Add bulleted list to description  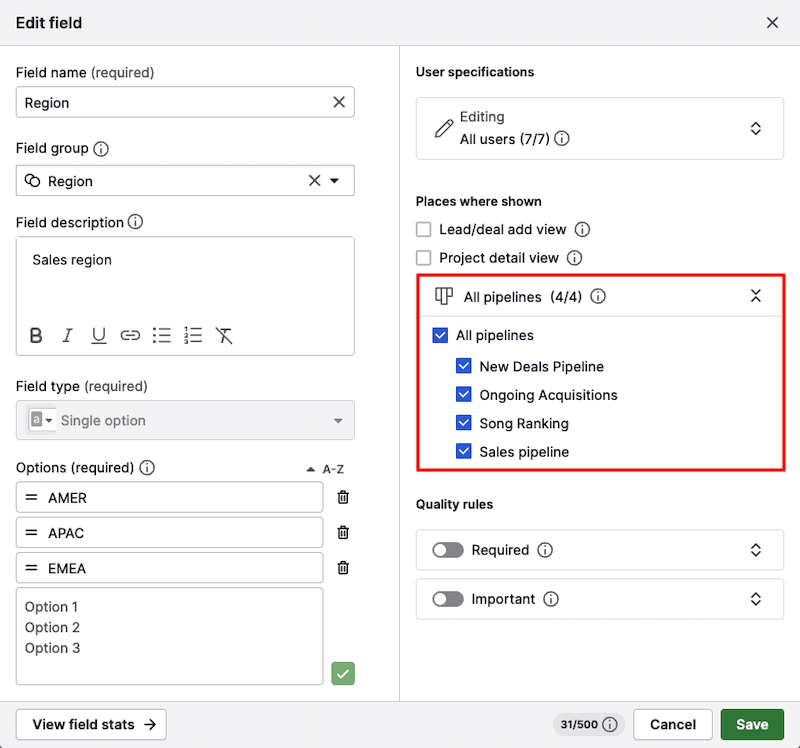coord(161,336)
